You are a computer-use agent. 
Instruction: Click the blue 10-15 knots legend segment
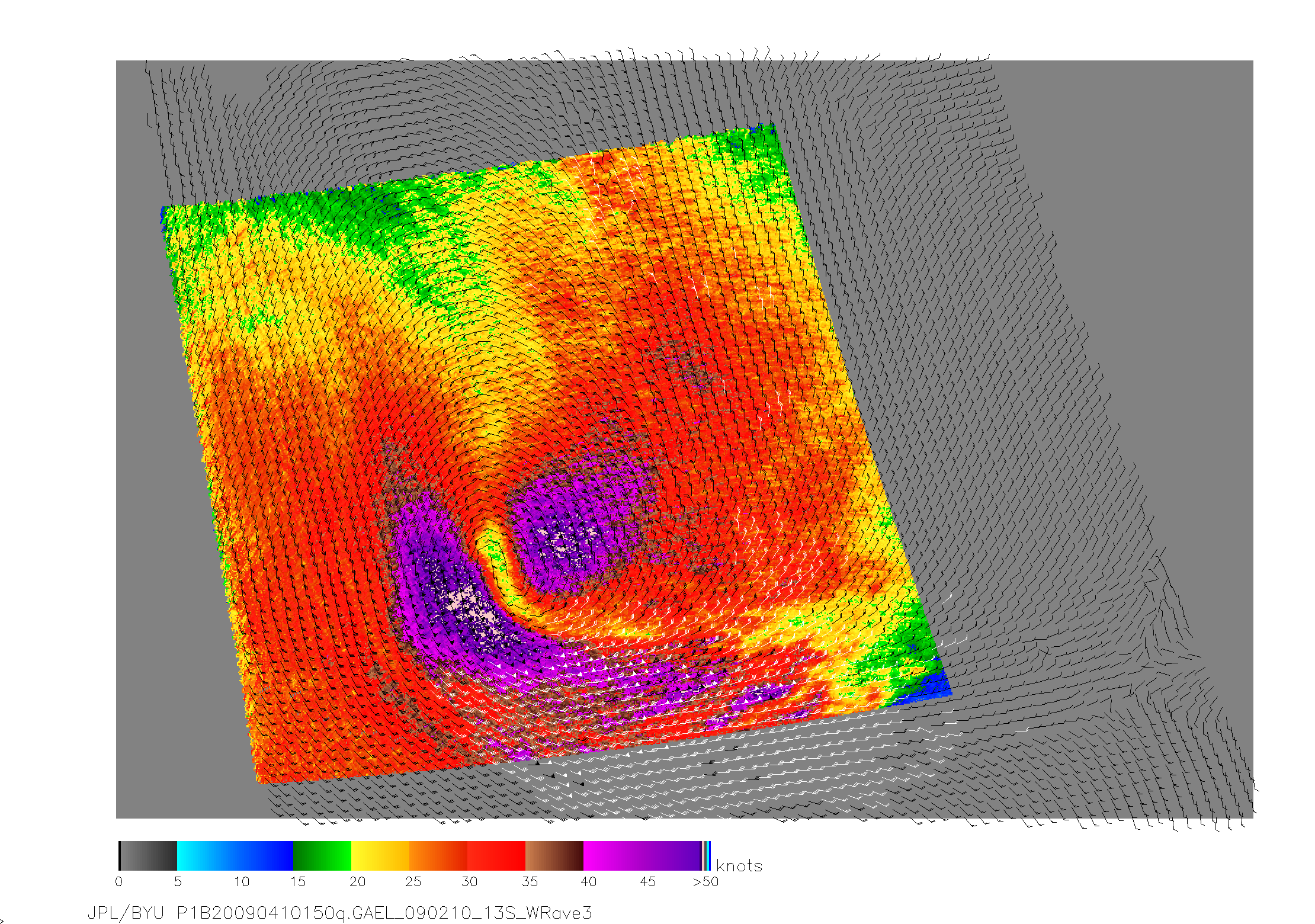click(264, 856)
